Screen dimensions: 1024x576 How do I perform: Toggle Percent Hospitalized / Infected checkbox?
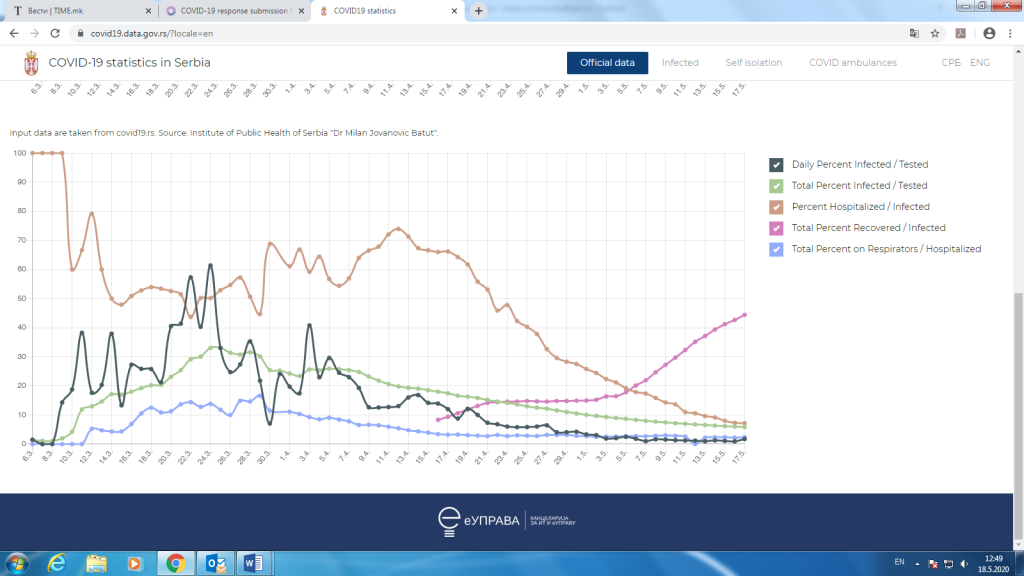click(x=776, y=207)
